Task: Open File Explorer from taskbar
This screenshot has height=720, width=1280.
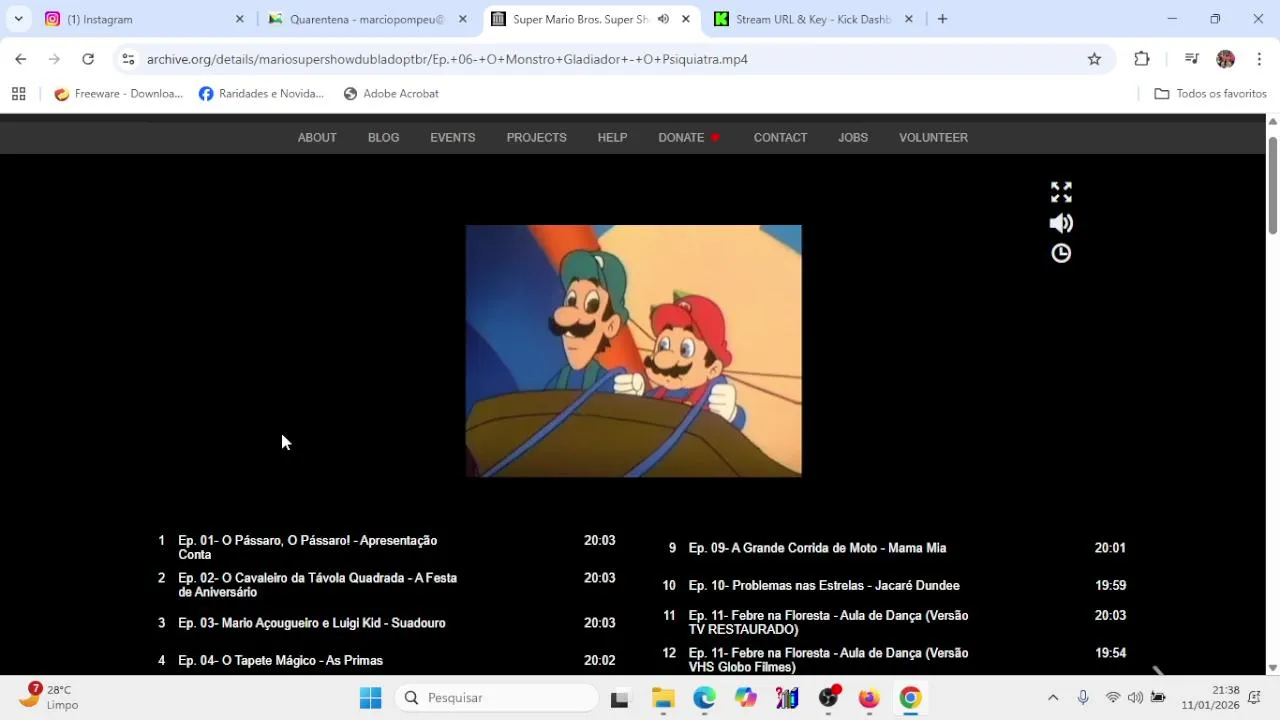Action: tap(663, 698)
